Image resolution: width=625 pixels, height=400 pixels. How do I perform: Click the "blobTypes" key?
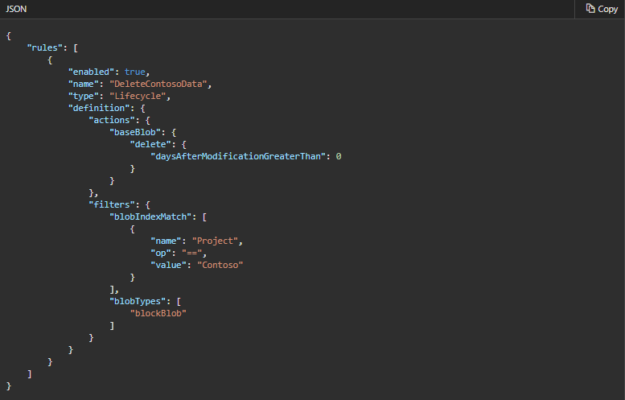[x=138, y=301]
